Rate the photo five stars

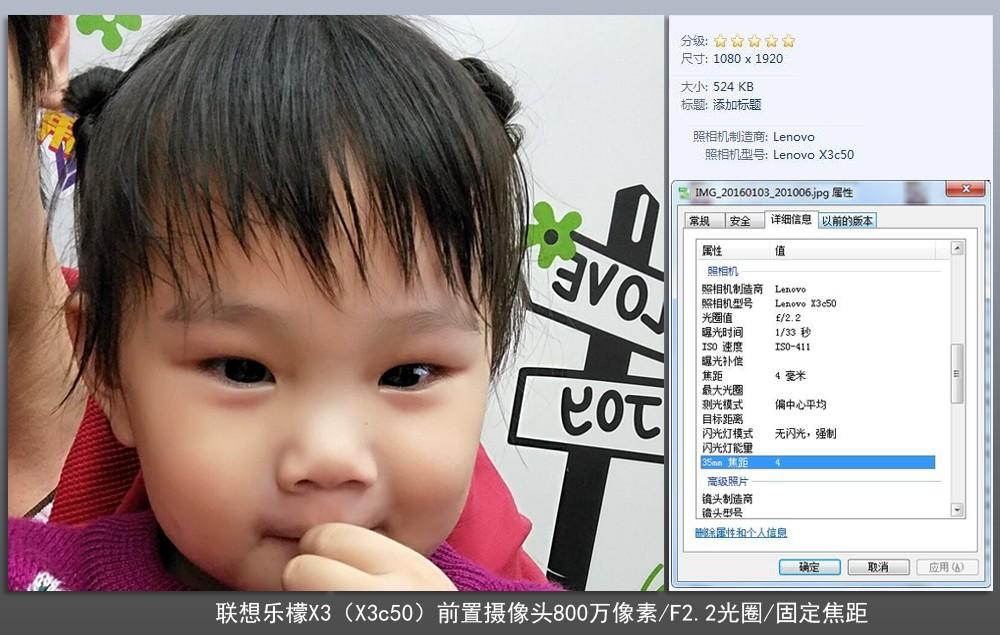[x=788, y=40]
